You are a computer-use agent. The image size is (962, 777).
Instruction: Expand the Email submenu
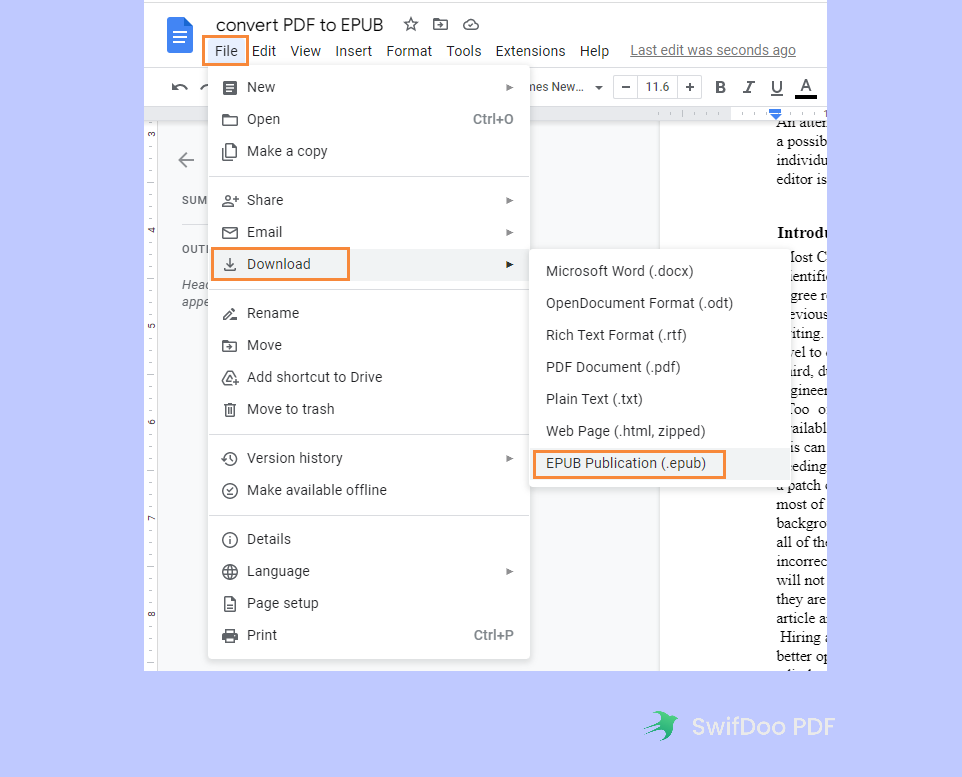tap(369, 232)
